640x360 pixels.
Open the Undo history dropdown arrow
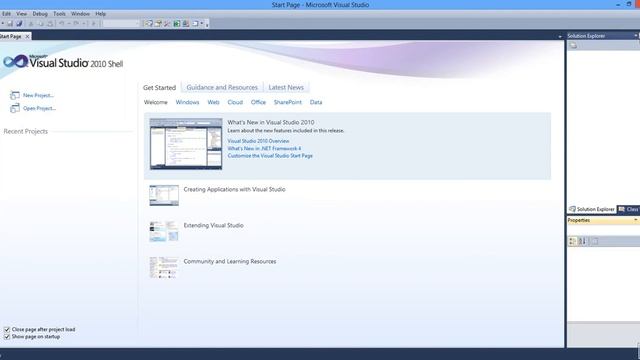pyautogui.click(x=69, y=24)
